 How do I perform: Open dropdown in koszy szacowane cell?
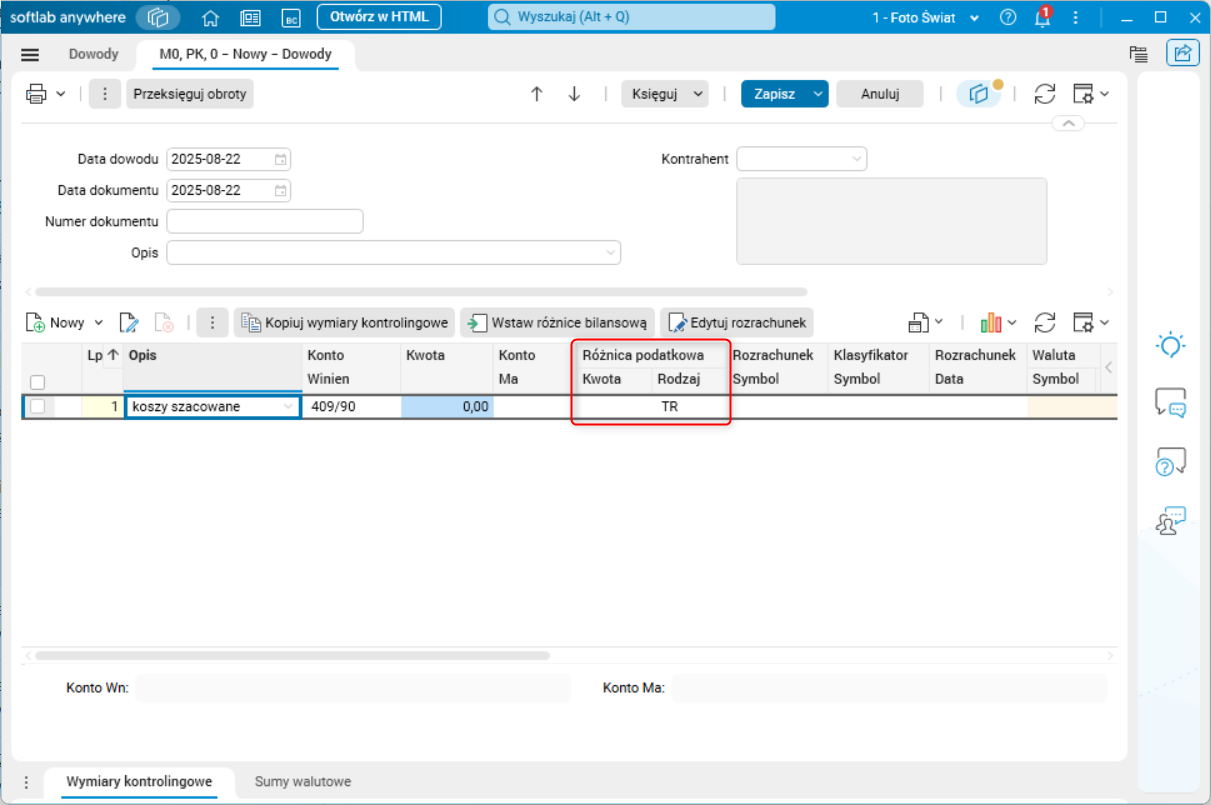289,407
